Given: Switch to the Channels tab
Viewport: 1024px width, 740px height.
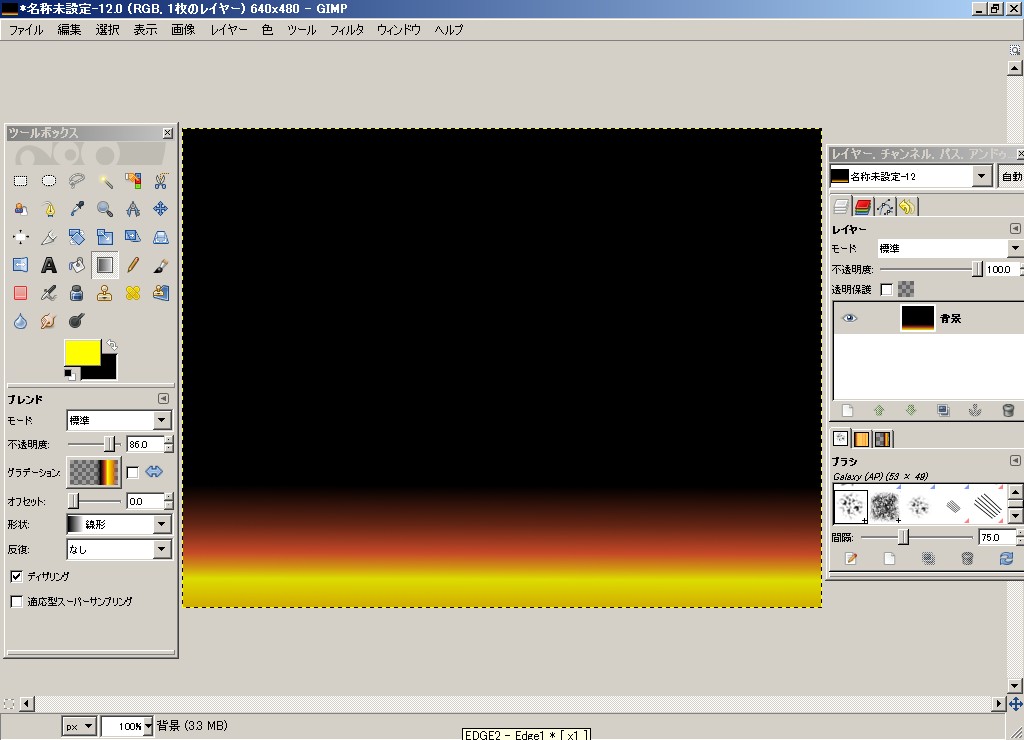Looking at the screenshot, I should (x=862, y=207).
